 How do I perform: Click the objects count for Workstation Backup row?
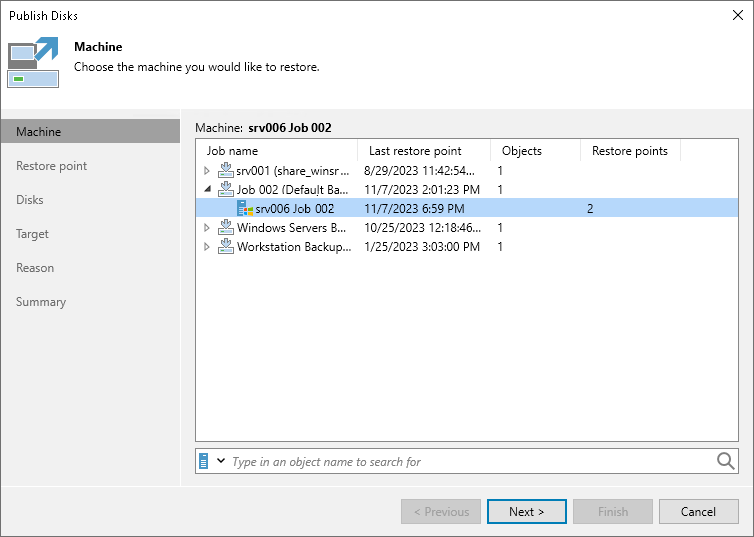(500, 246)
